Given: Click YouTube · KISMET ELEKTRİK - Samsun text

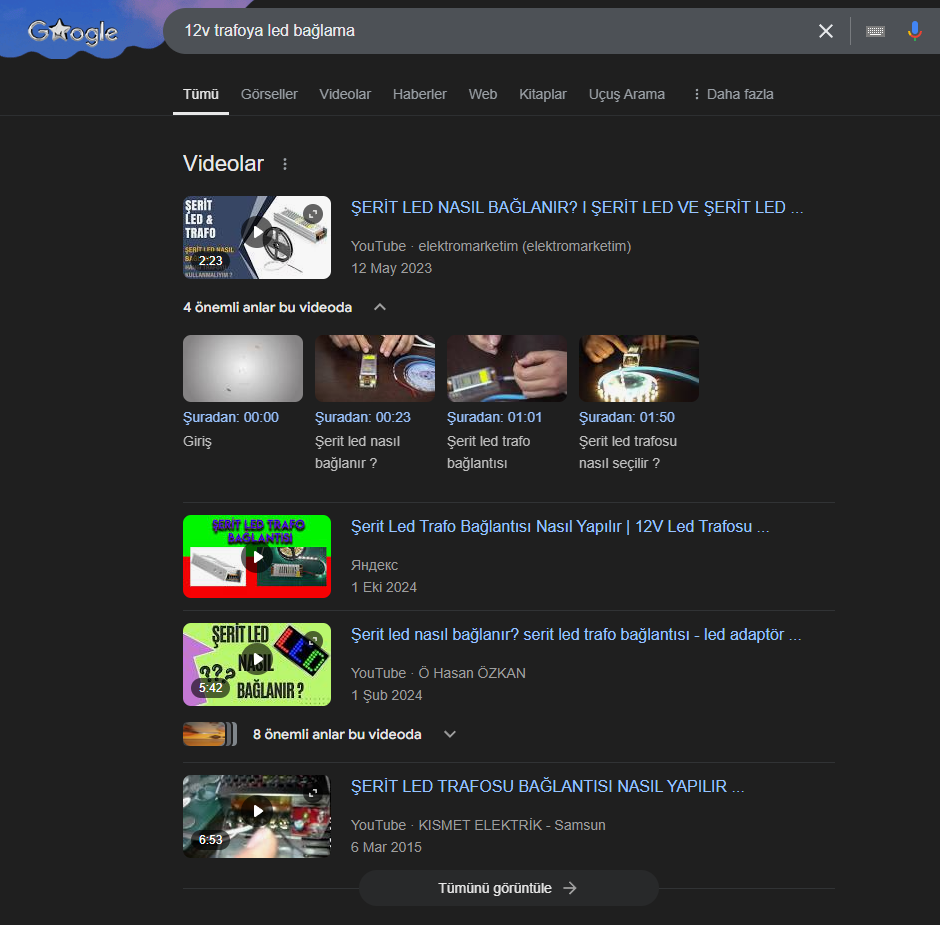Looking at the screenshot, I should pos(478,825).
